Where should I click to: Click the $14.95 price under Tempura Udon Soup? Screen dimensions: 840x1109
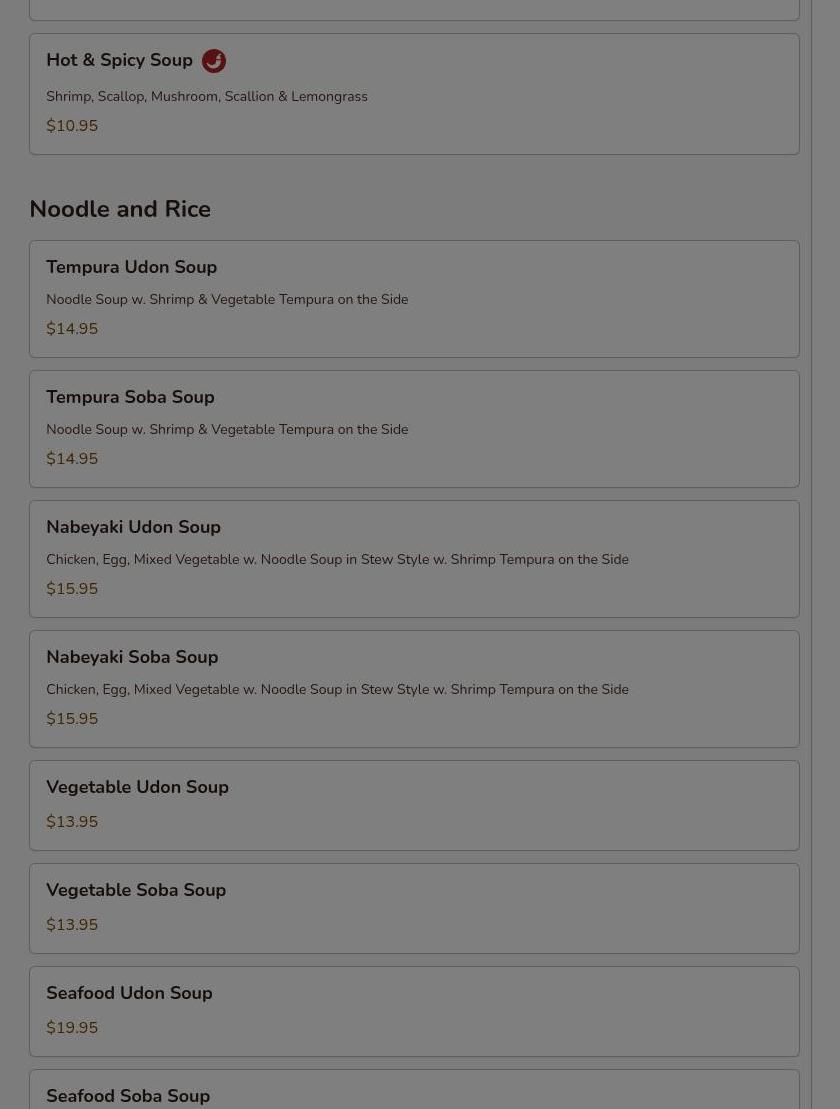[72, 329]
